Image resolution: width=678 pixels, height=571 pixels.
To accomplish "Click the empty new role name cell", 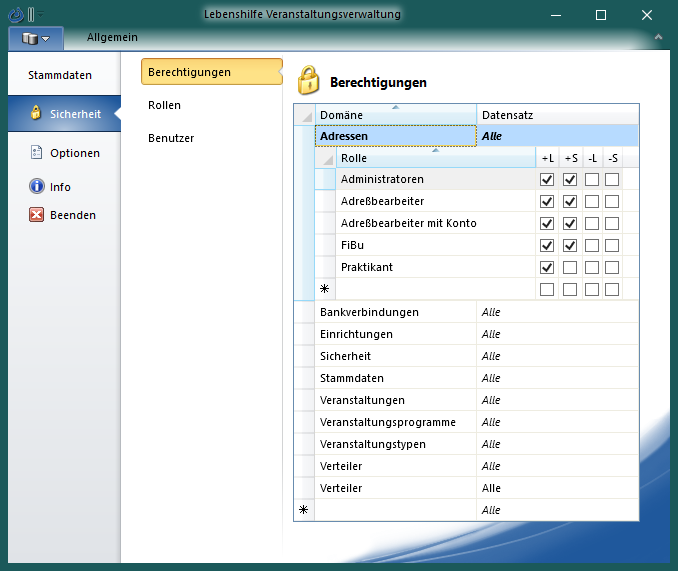I will (x=436, y=289).
